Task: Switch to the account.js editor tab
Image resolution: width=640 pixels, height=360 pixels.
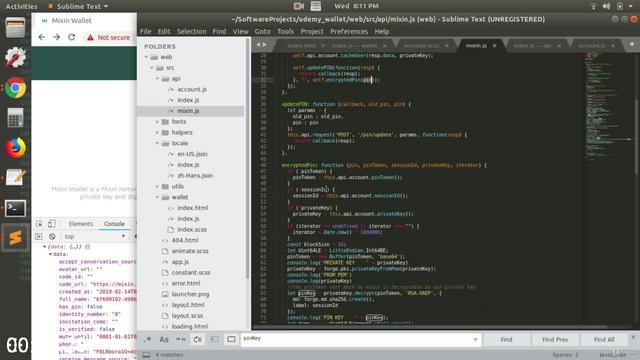Action: tap(591, 46)
